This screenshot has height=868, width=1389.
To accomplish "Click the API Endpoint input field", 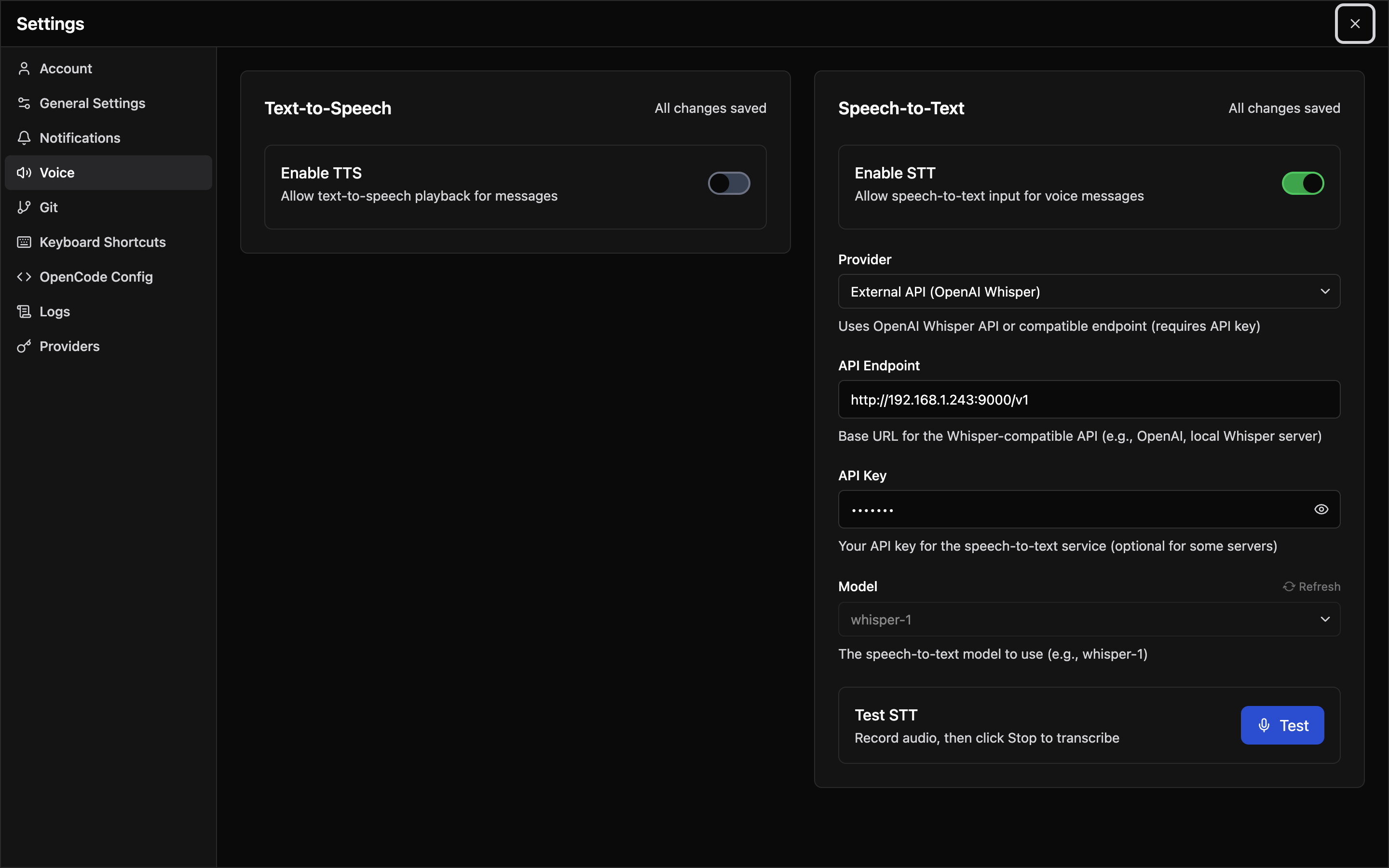I will coord(1089,400).
